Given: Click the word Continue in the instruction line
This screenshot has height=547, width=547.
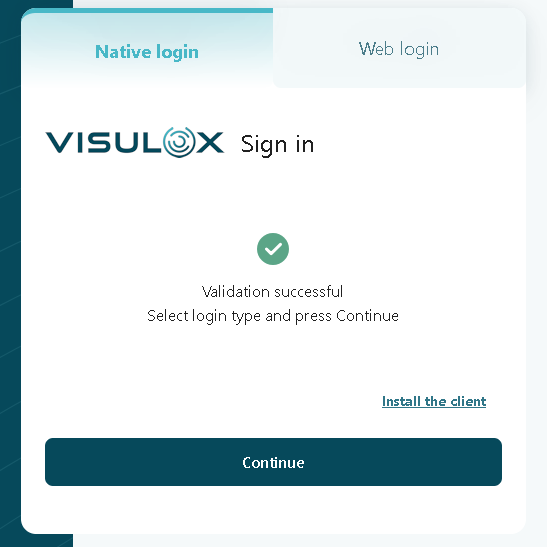Looking at the screenshot, I should click(x=367, y=315).
